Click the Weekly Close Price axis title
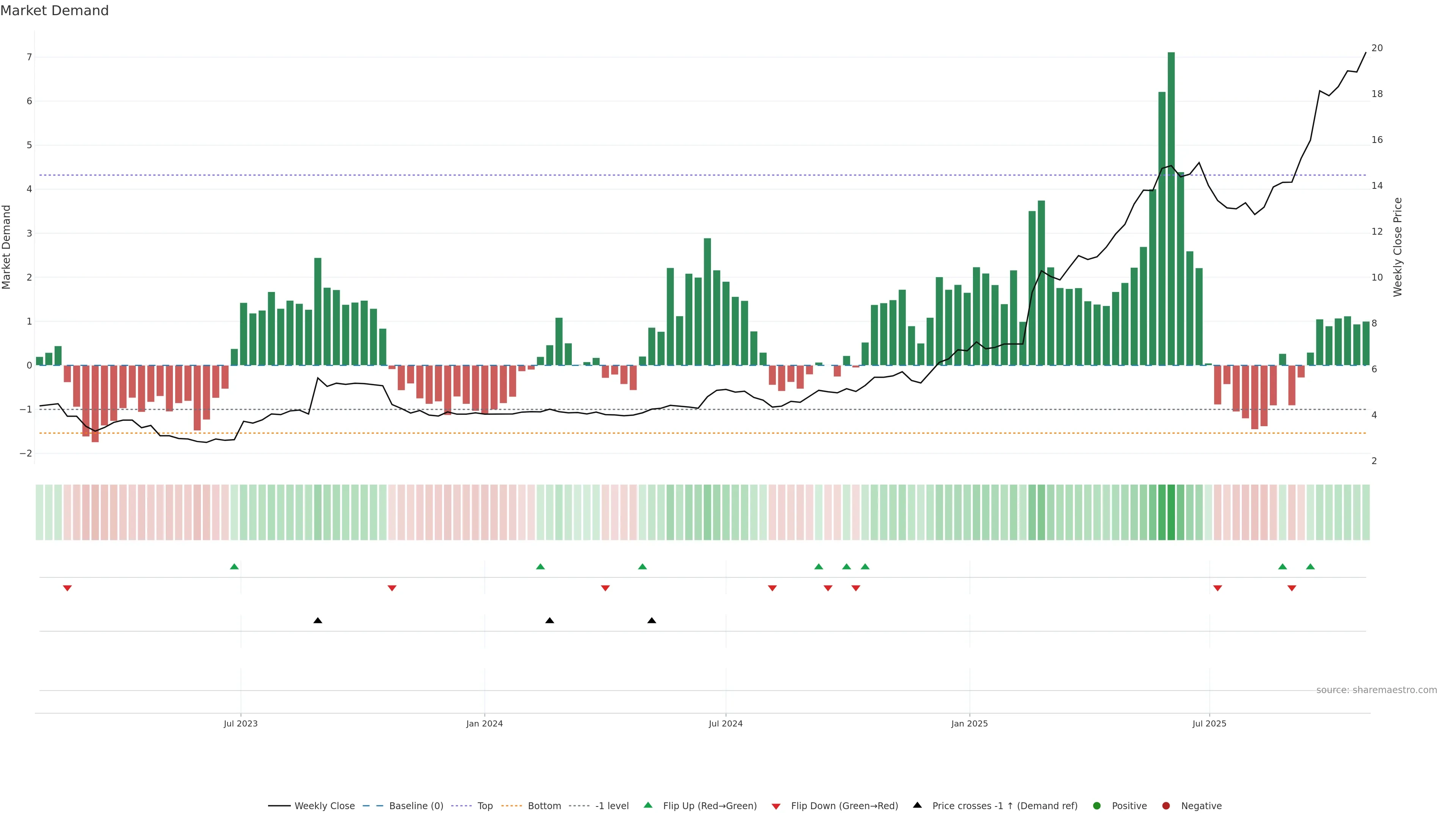The image size is (1456, 819). [x=1398, y=247]
